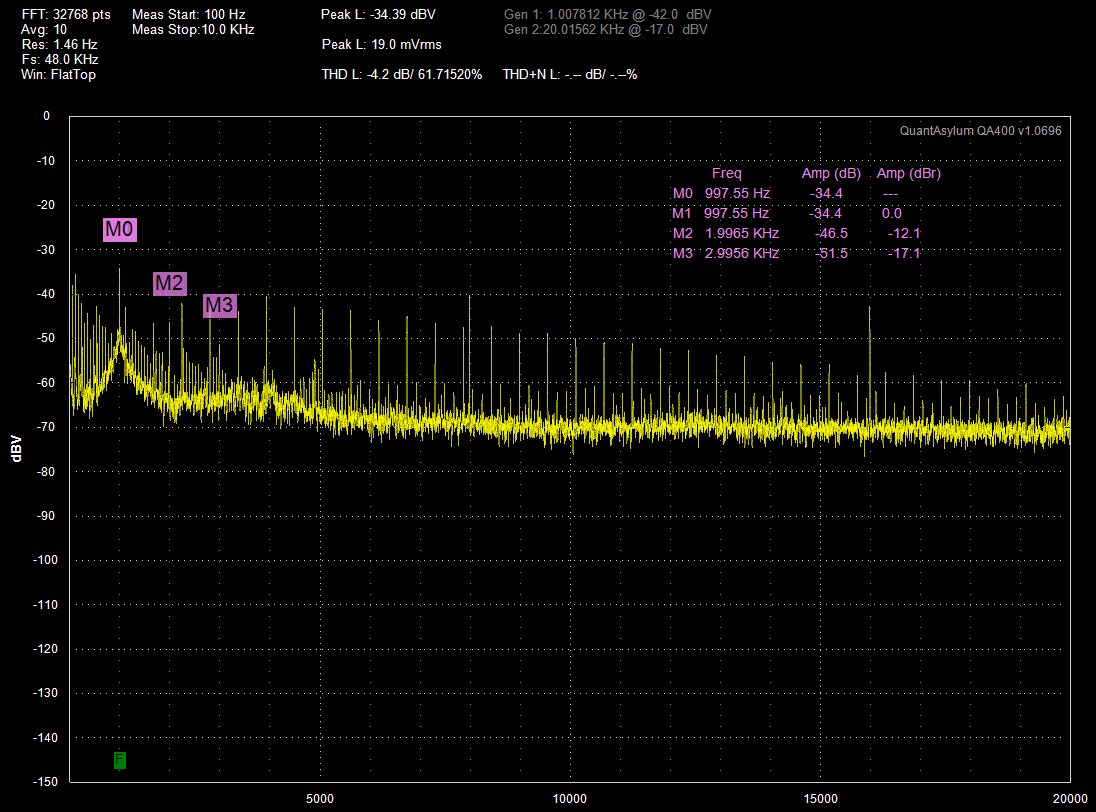Image resolution: width=1096 pixels, height=812 pixels.
Task: Click the Peak L: 19.0 mVrms readout
Action: (x=382, y=45)
